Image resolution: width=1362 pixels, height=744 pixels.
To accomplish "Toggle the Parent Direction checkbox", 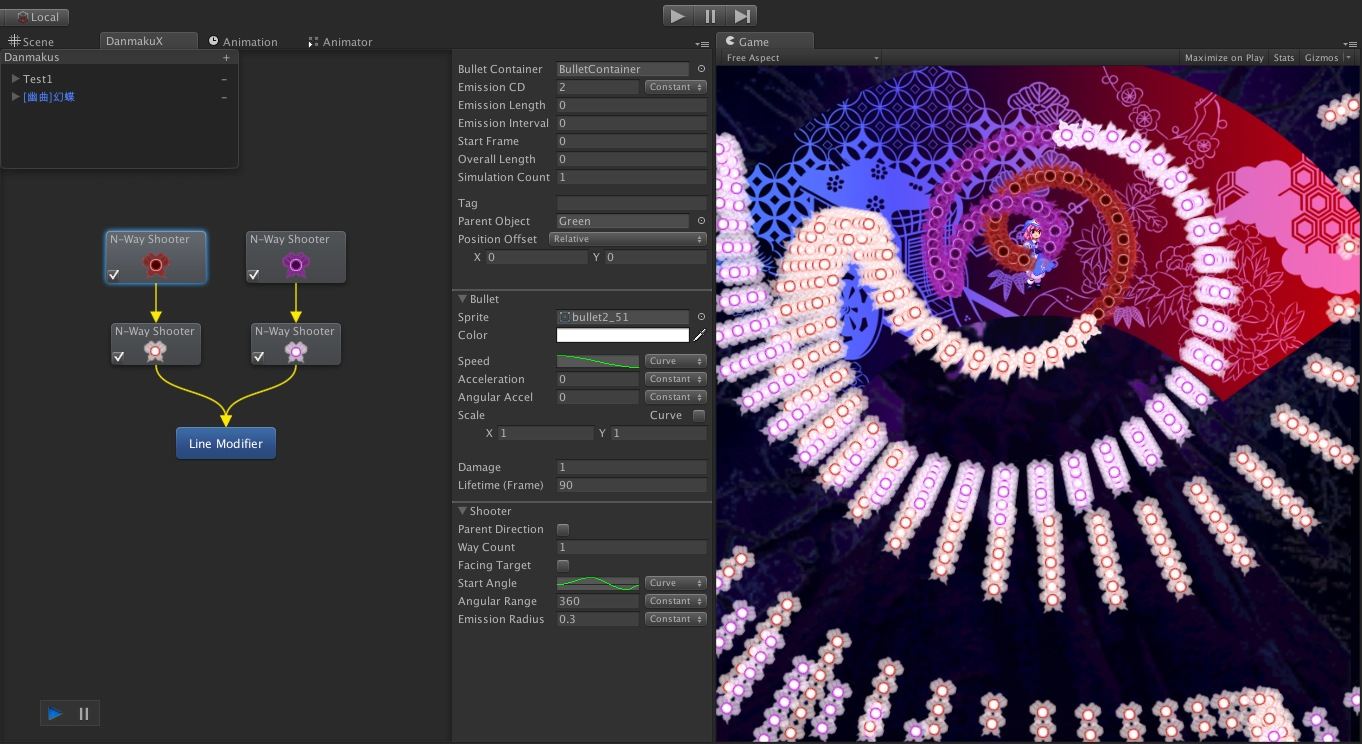I will pos(563,529).
